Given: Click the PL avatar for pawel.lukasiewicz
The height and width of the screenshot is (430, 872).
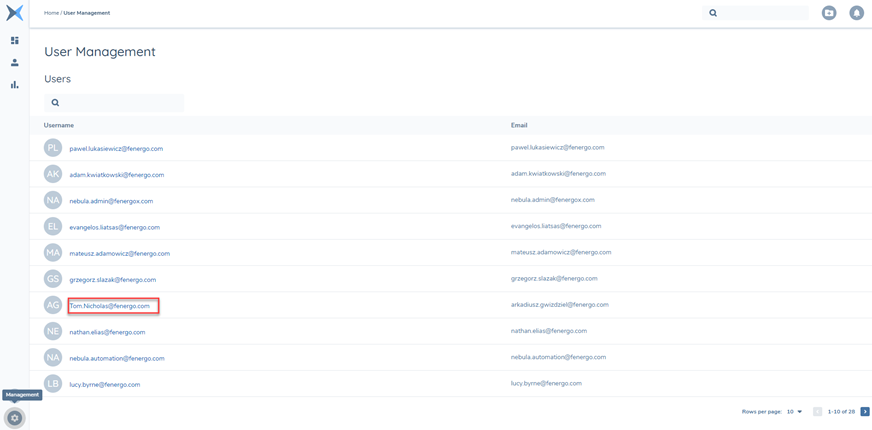Looking at the screenshot, I should [x=53, y=148].
